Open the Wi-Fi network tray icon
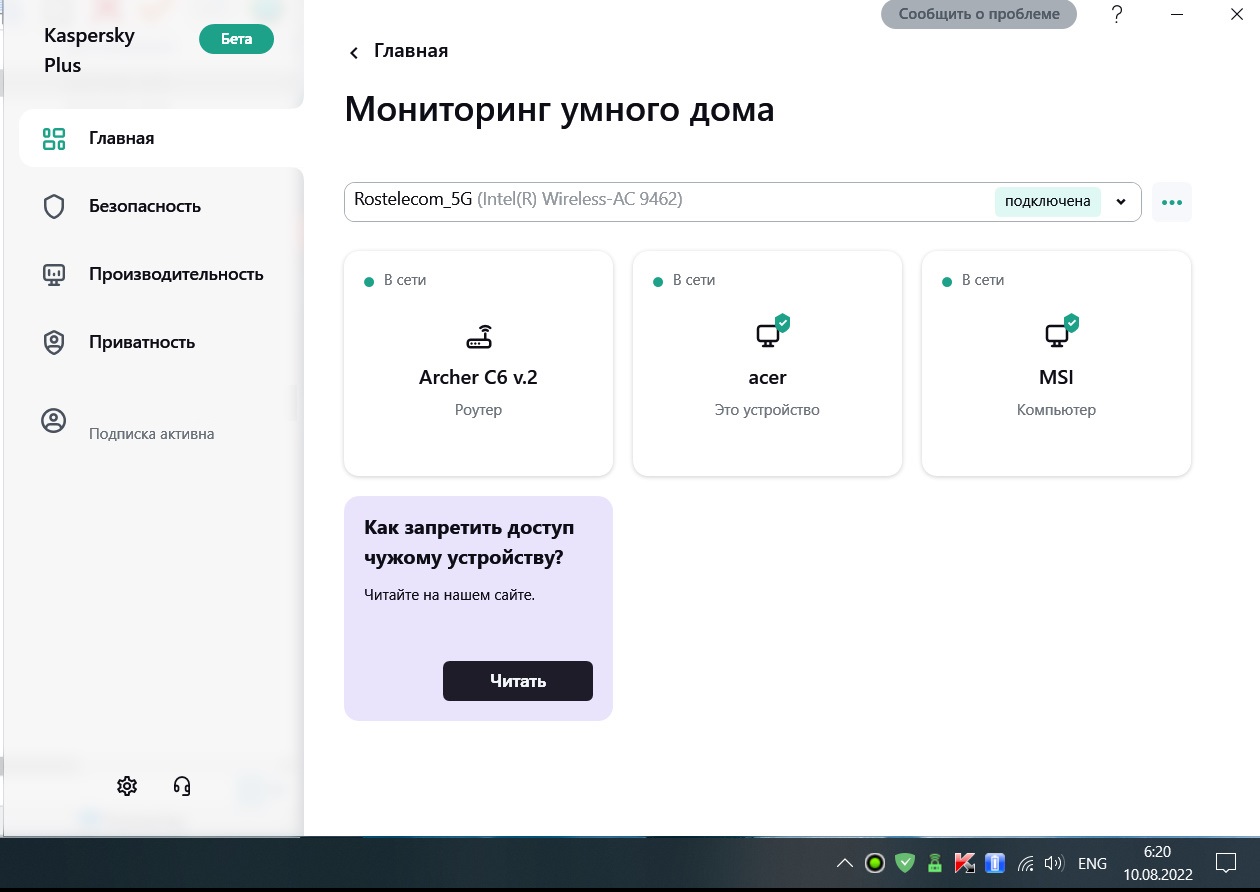 [x=1025, y=863]
